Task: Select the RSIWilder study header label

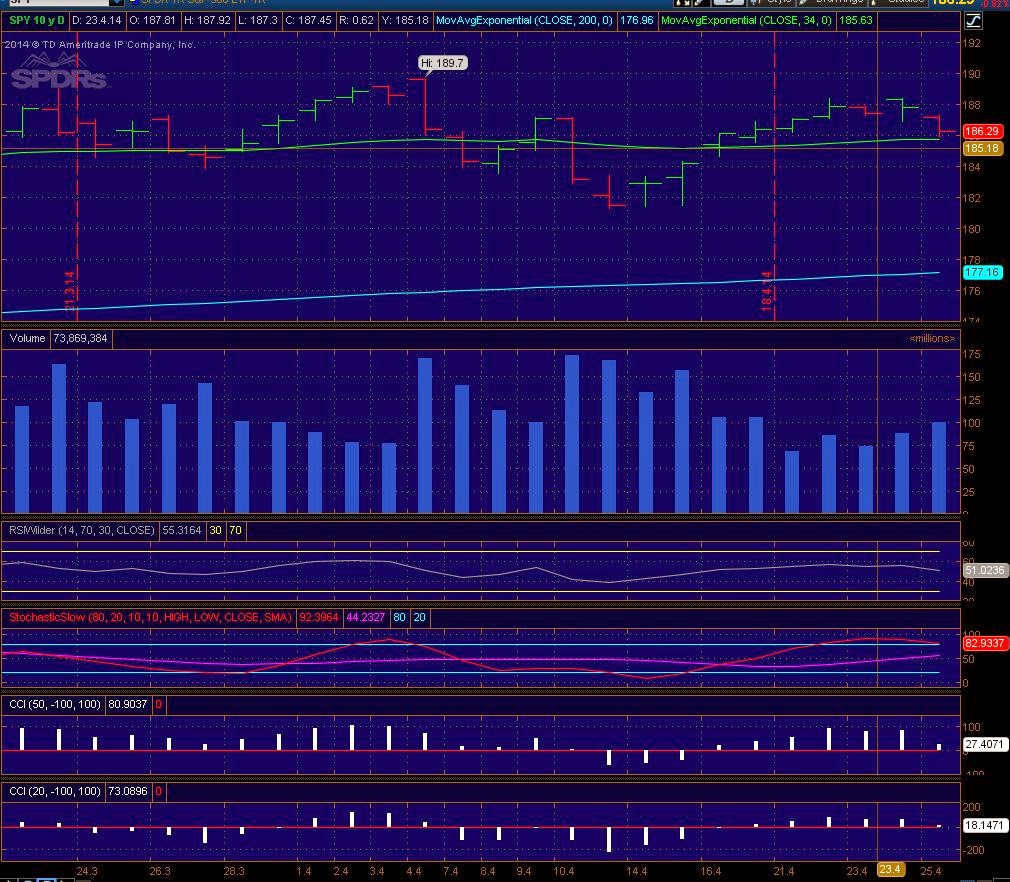Action: pos(81,530)
